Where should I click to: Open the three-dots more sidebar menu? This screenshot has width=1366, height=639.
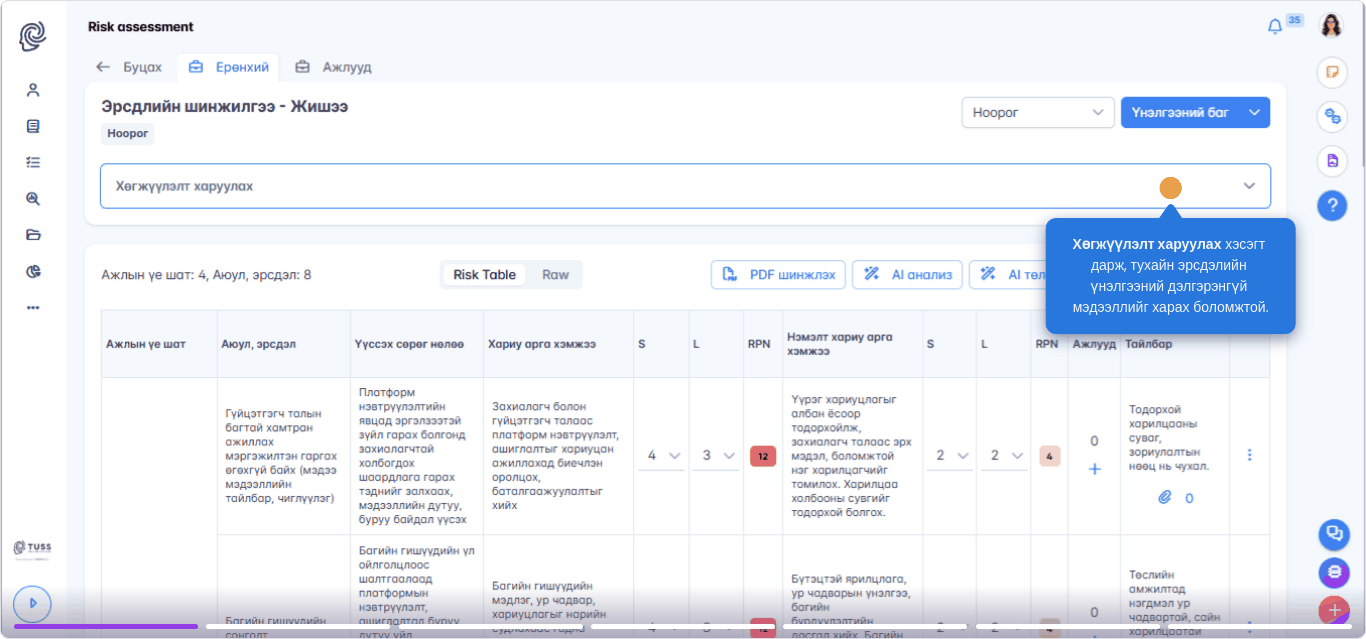pos(33,307)
